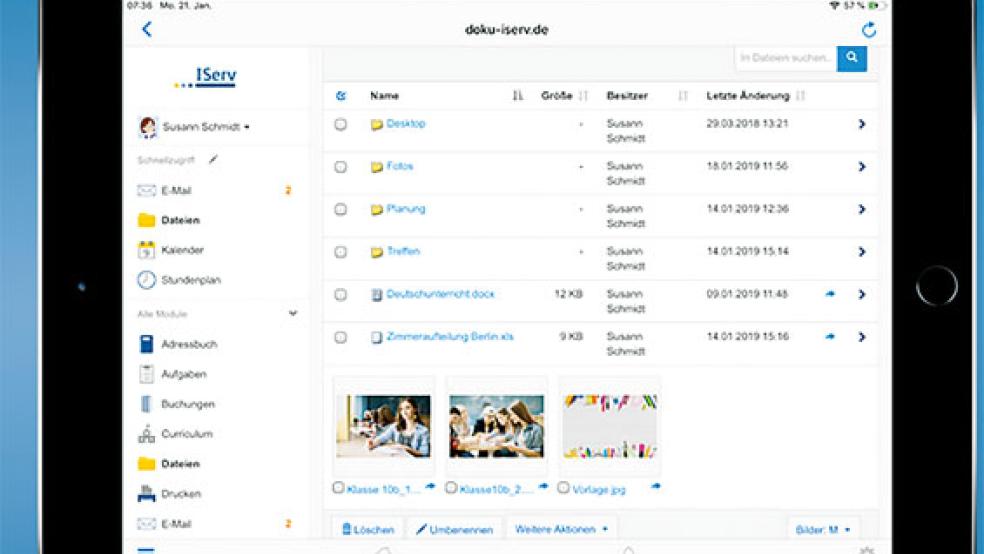Image resolution: width=984 pixels, height=554 pixels.
Task: Select the Klasse 10b_1 image checkbox
Action: pos(338,487)
